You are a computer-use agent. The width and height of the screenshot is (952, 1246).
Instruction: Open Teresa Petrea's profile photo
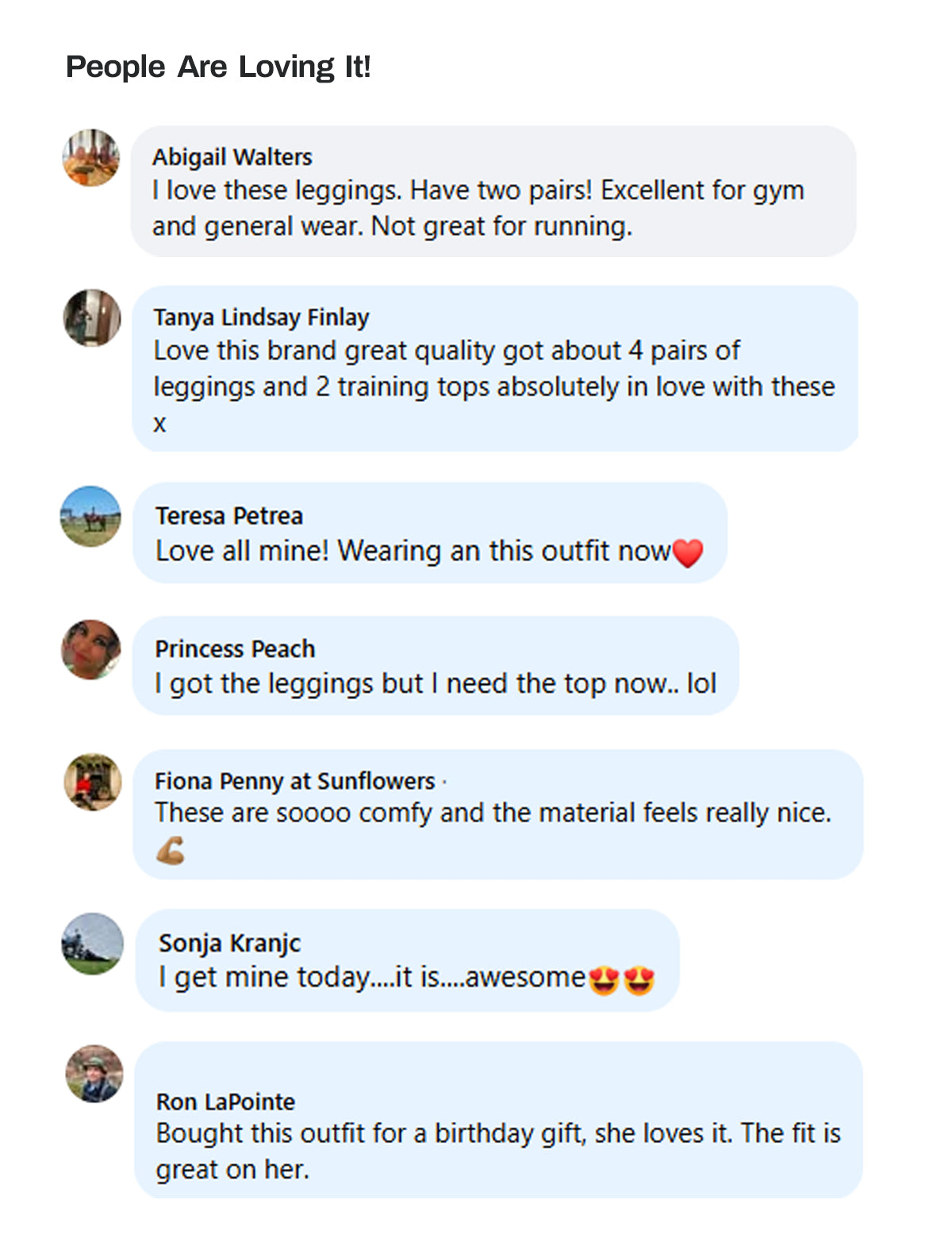point(91,516)
